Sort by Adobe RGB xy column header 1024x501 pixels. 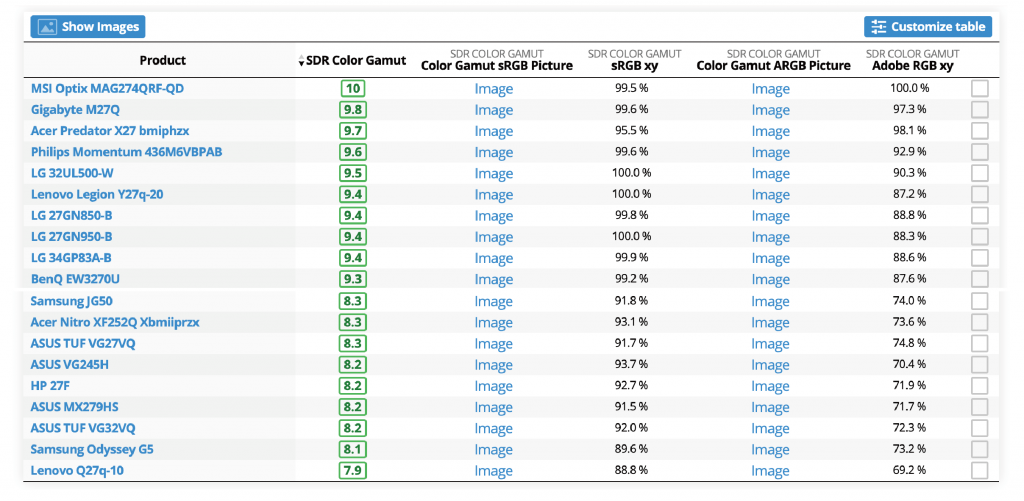909,66
